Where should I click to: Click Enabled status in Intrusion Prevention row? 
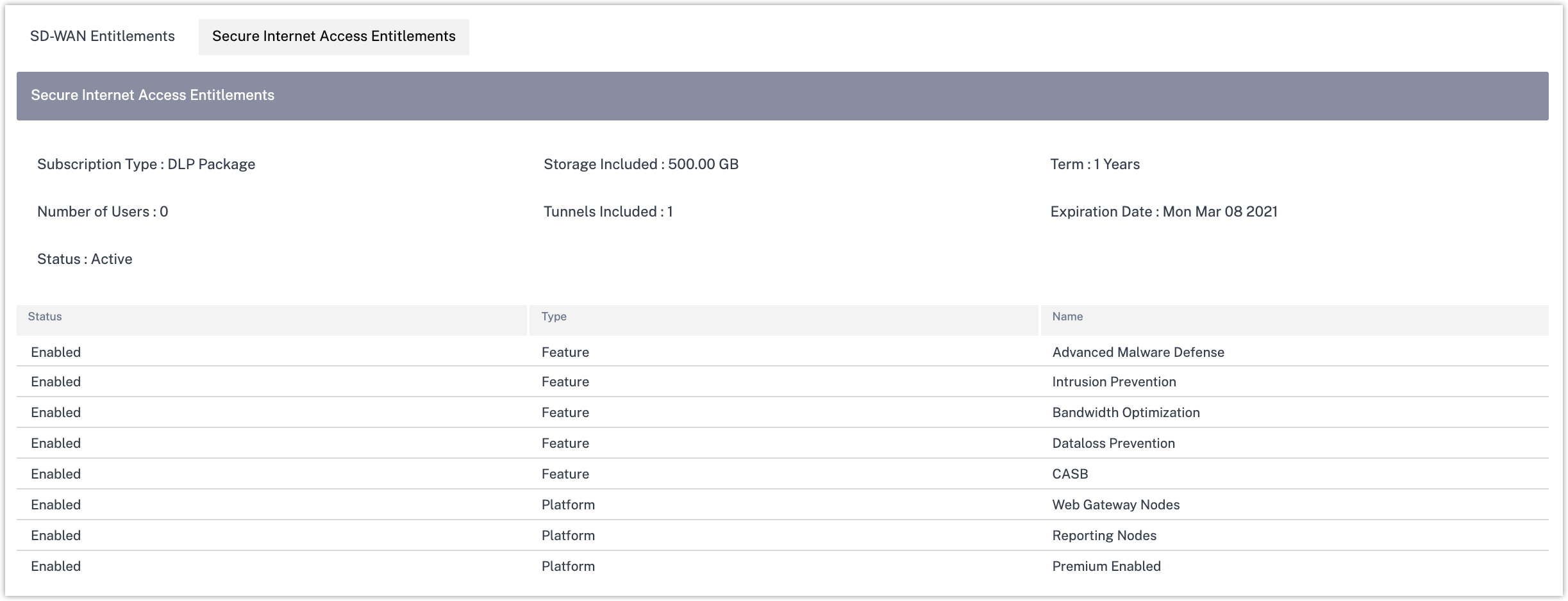coord(56,382)
